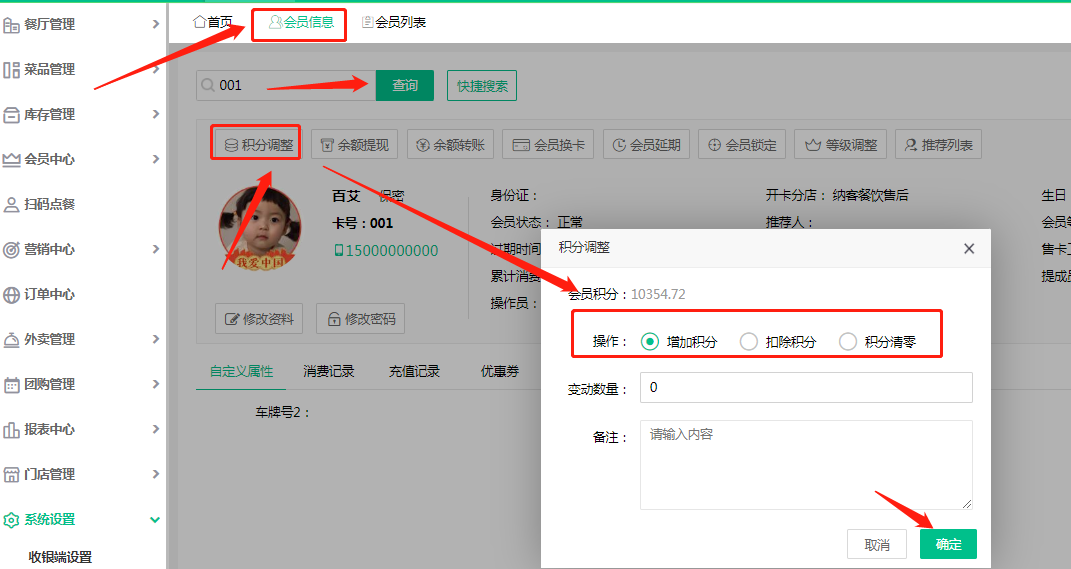
Task: Open 消费记录 tab
Action: tap(329, 371)
